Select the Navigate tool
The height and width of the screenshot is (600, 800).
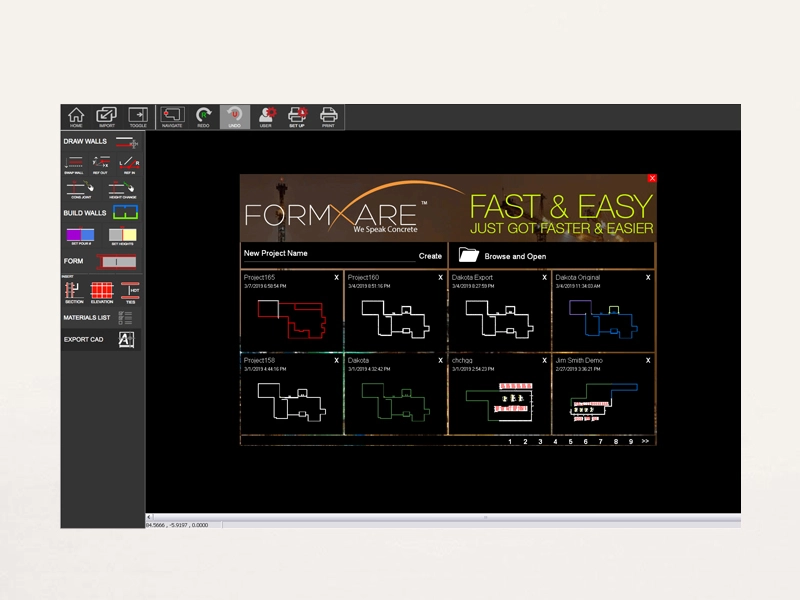pyautogui.click(x=172, y=117)
